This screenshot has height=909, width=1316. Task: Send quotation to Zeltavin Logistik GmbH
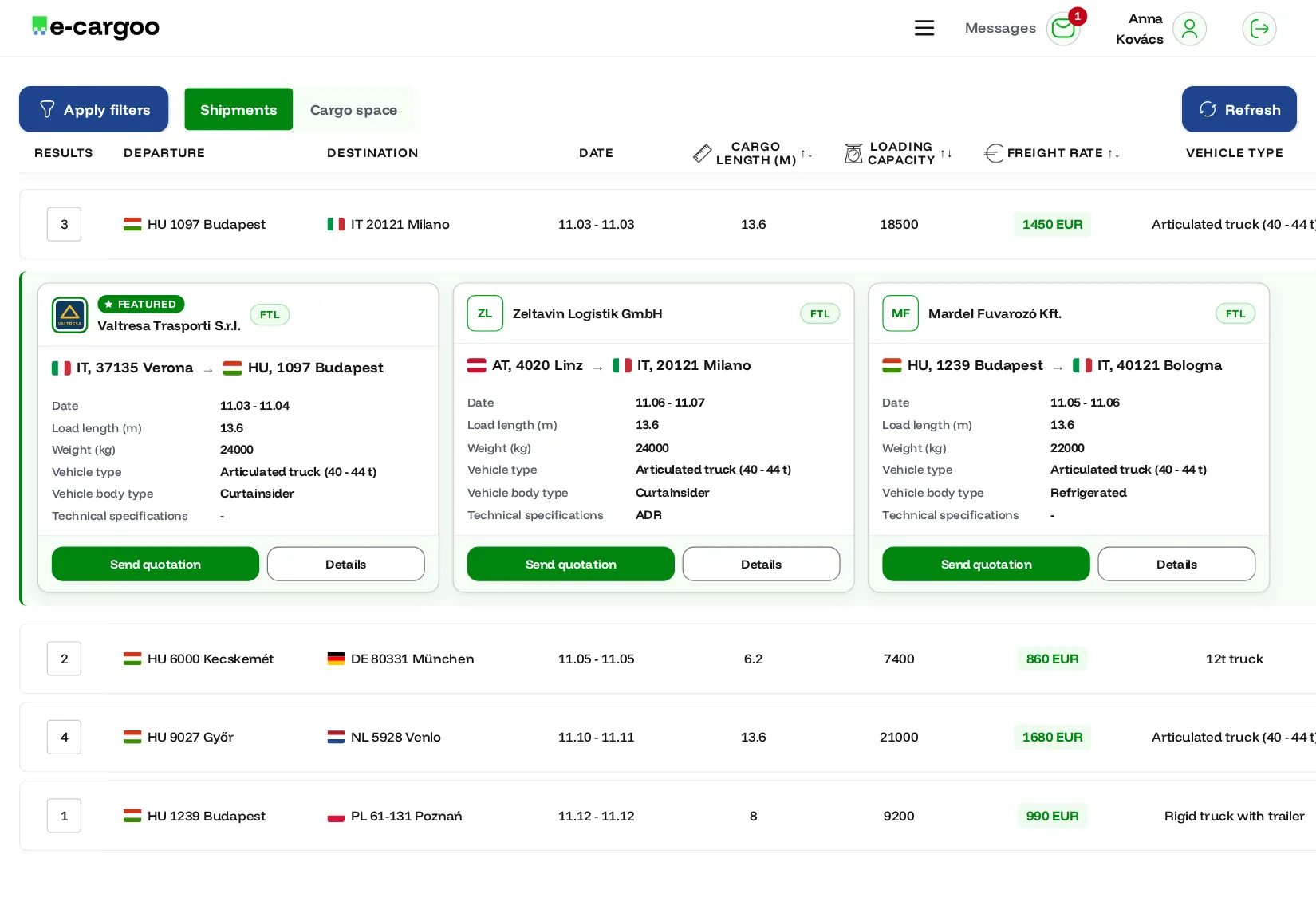point(570,564)
